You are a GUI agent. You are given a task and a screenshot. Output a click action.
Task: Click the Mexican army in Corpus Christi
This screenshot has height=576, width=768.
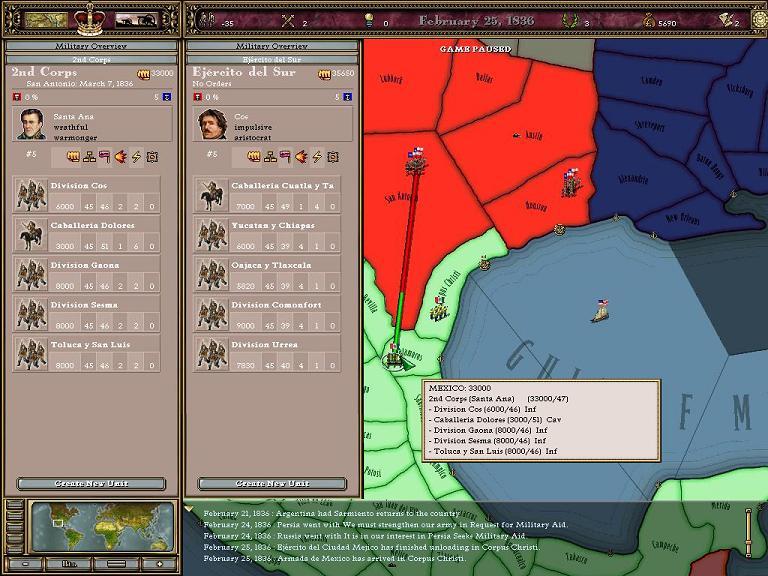[439, 309]
